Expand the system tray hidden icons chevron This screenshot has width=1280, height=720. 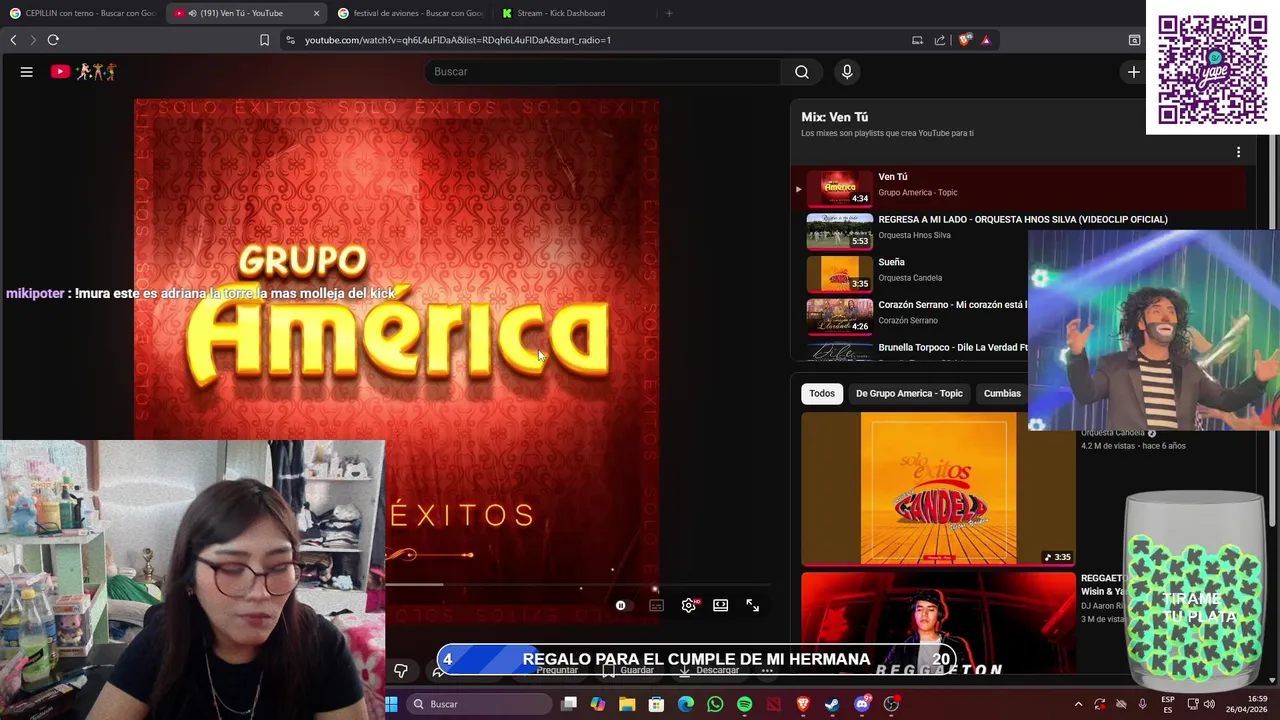click(1078, 704)
